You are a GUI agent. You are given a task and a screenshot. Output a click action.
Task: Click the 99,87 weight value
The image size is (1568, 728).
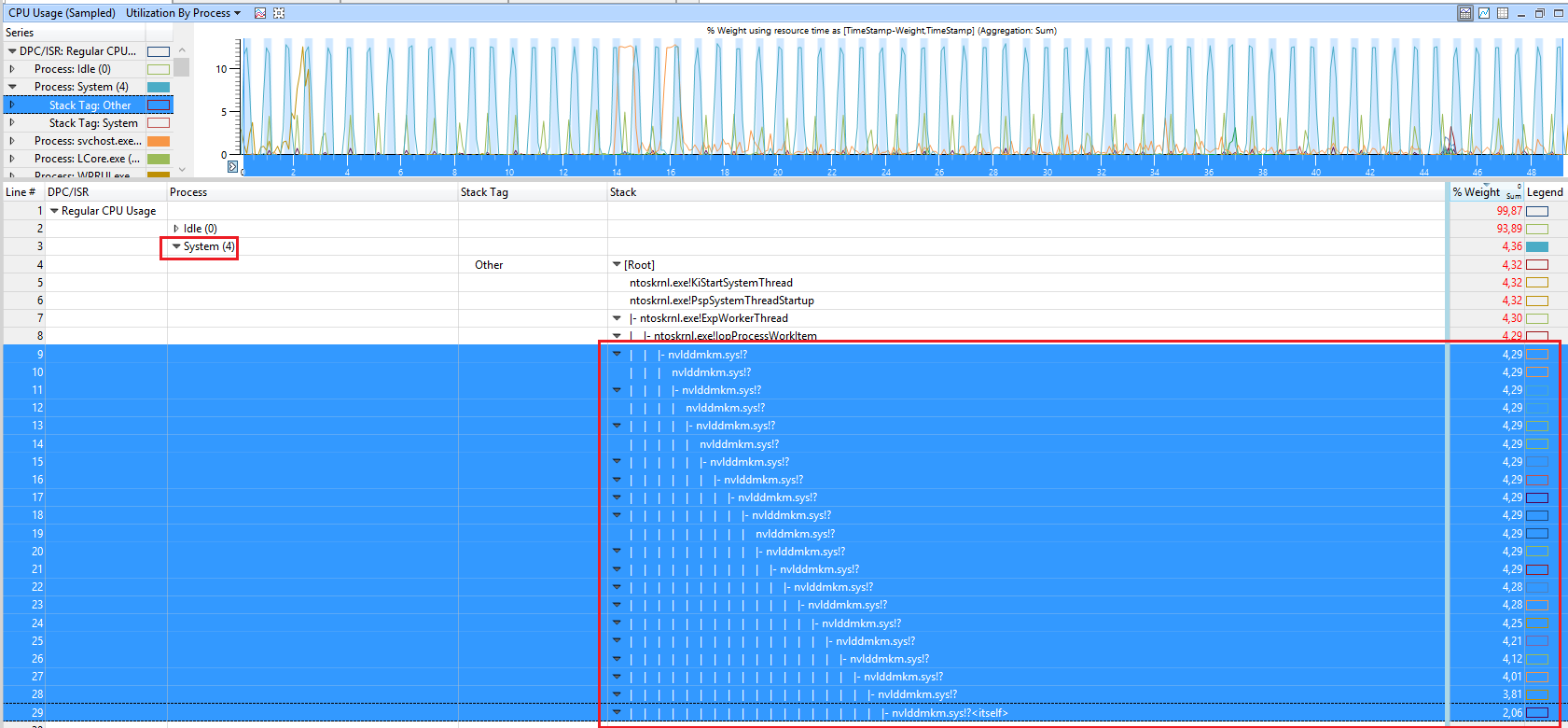(x=1509, y=211)
